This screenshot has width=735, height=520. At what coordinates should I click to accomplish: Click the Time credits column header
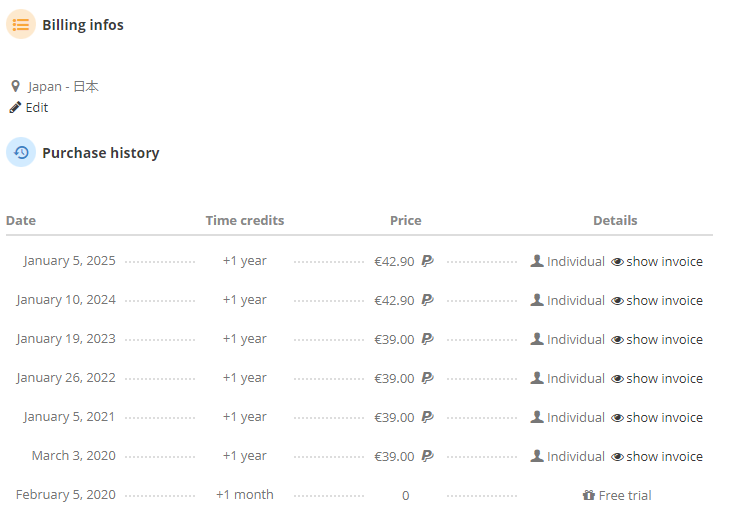pyautogui.click(x=245, y=220)
